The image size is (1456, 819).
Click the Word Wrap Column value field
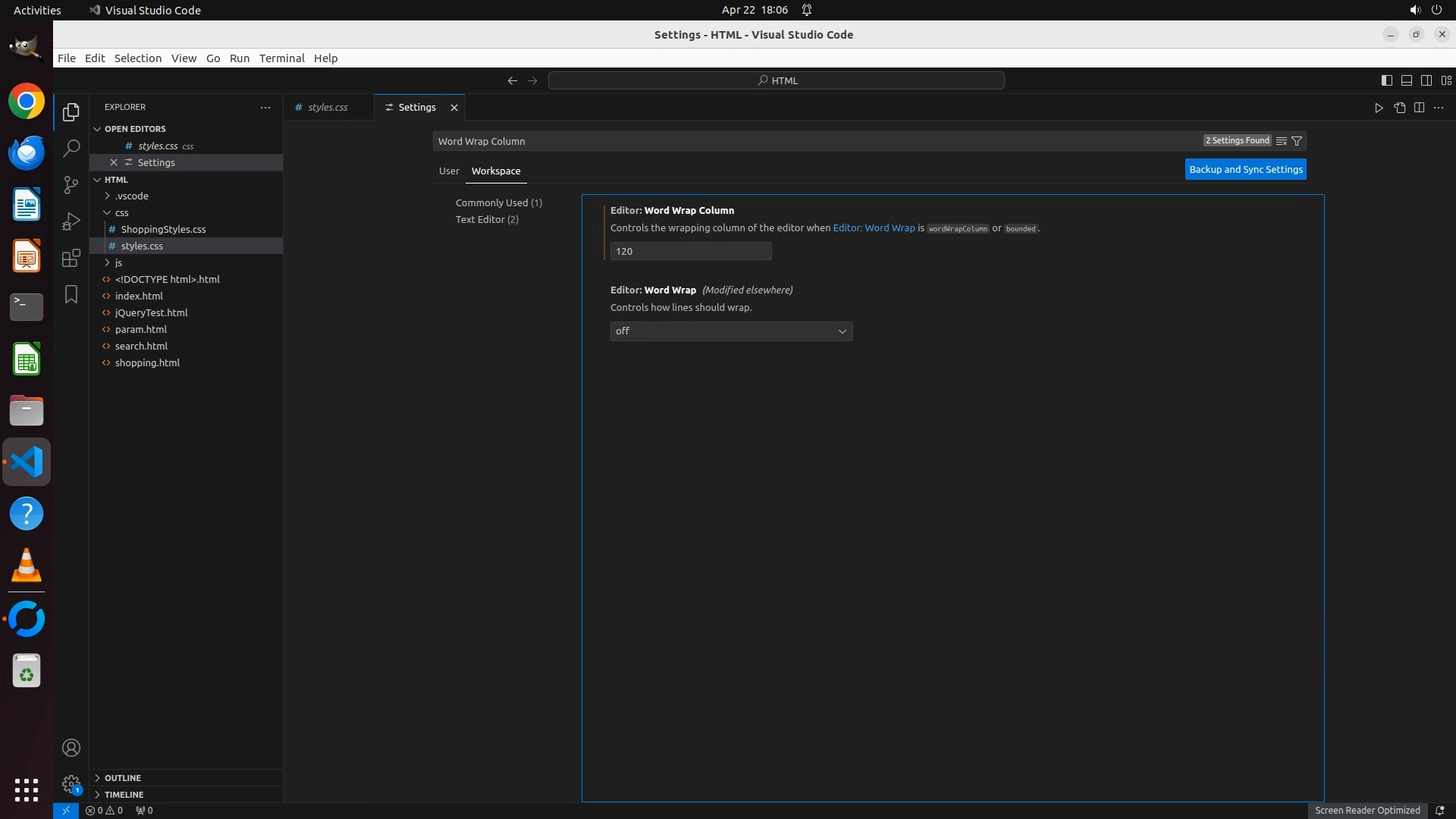tap(690, 251)
